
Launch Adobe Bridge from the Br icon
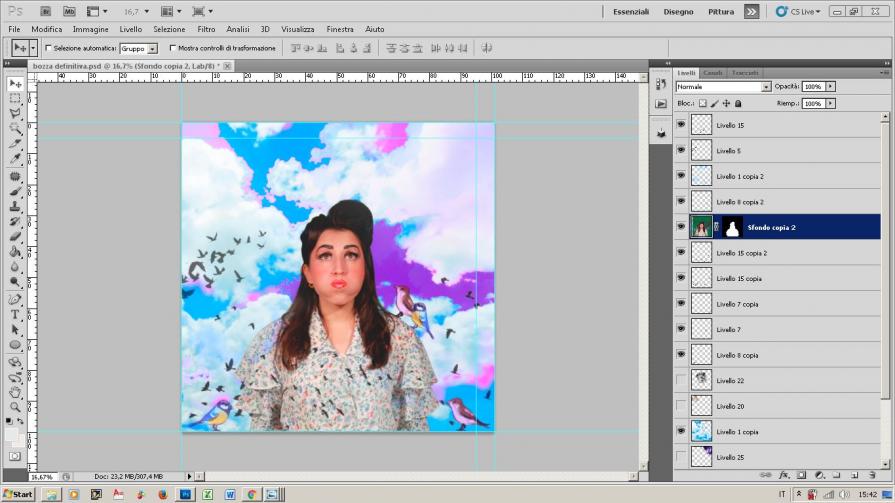point(46,11)
